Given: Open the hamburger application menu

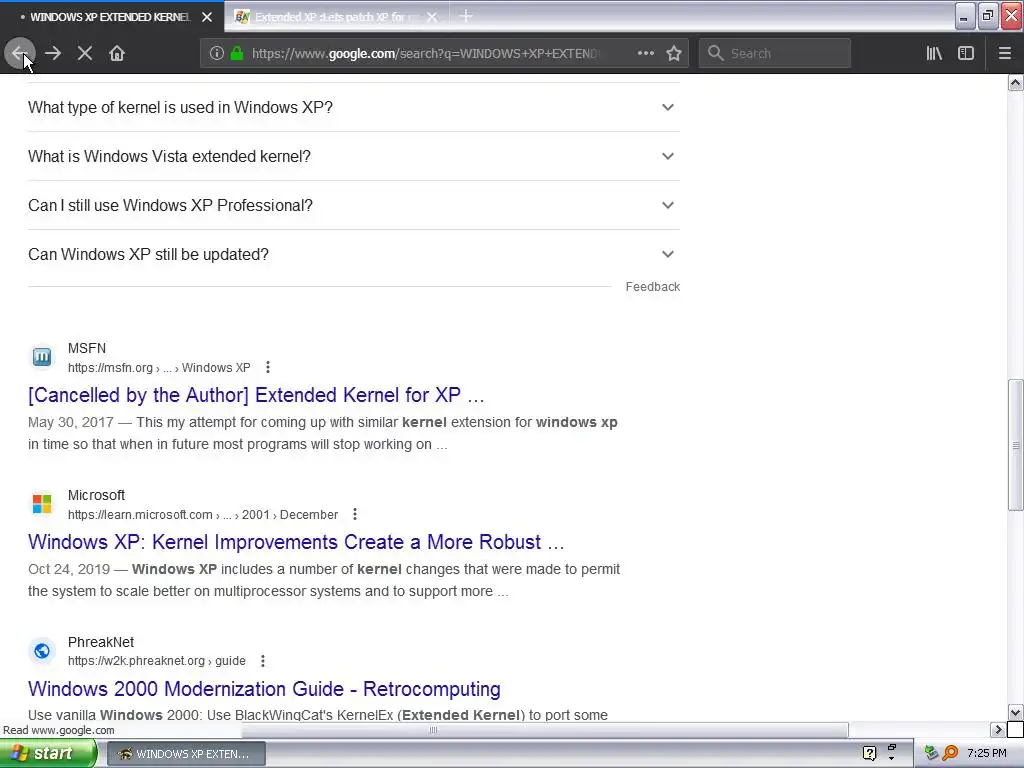Looking at the screenshot, I should (x=1004, y=53).
